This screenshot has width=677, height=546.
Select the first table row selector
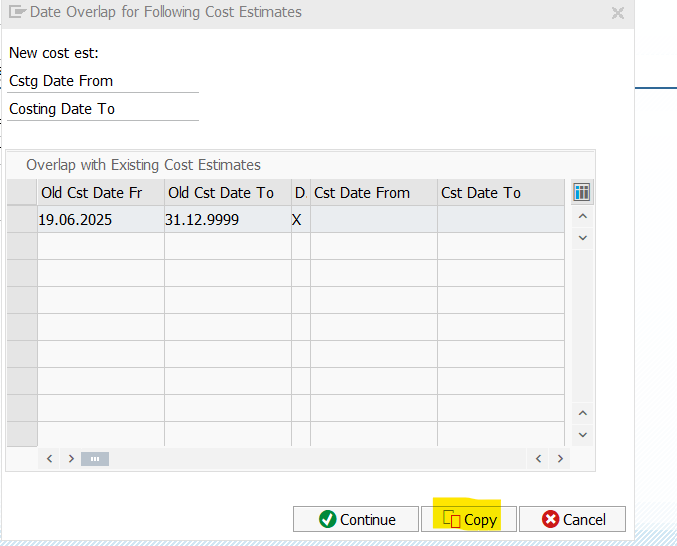(x=22, y=220)
